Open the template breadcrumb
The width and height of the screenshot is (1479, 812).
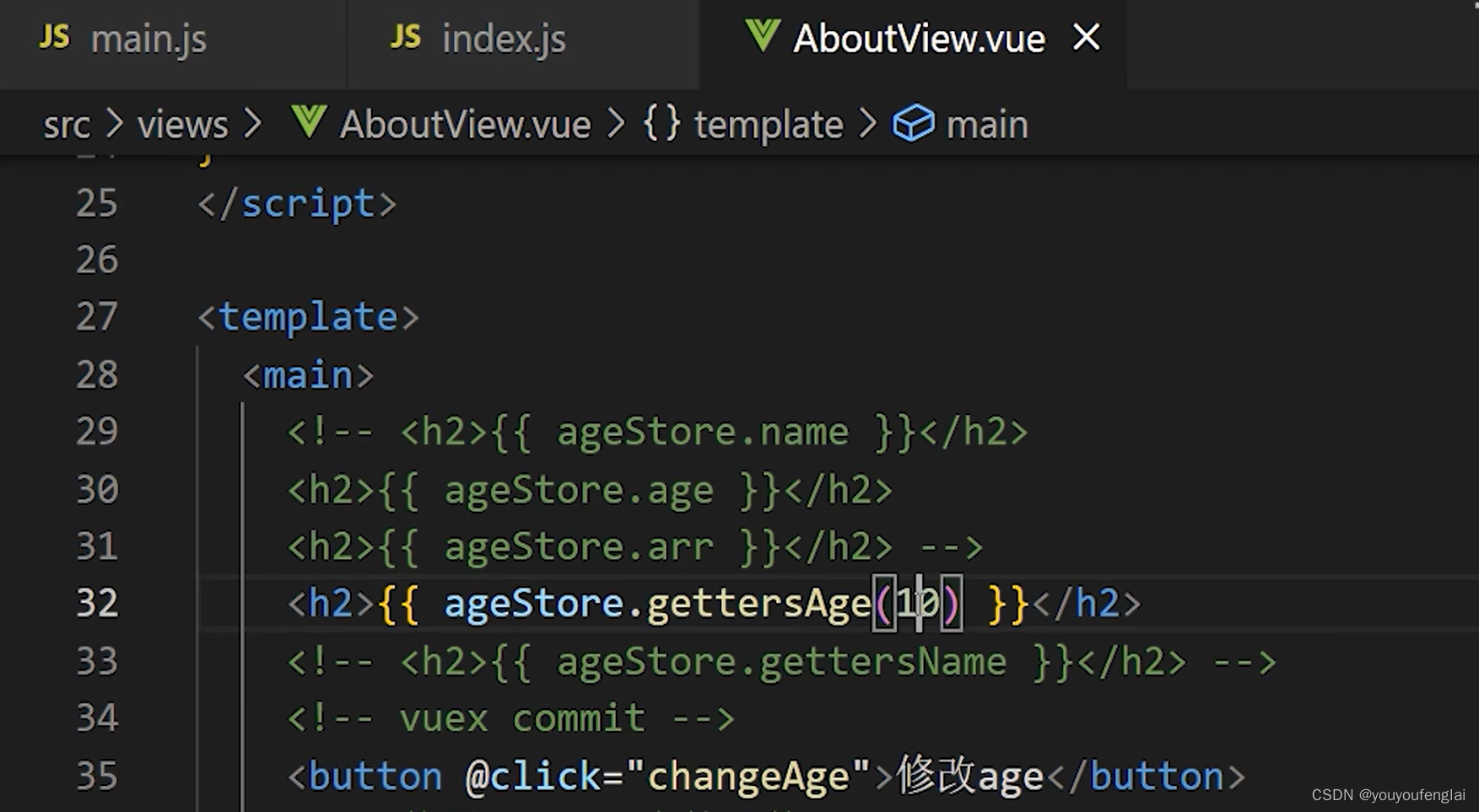768,126
